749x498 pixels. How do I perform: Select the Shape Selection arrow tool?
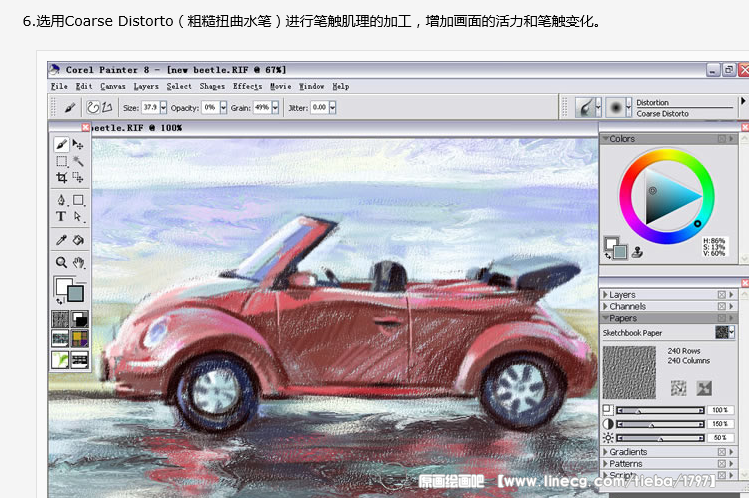(x=78, y=216)
